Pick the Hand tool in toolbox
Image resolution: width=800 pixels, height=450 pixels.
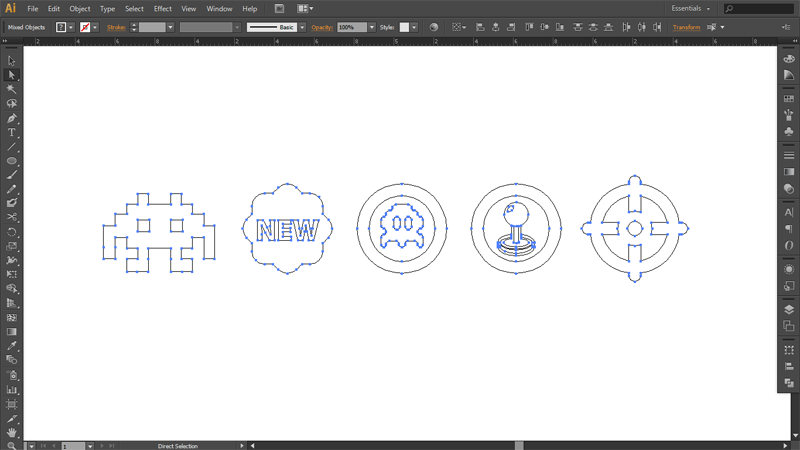point(12,432)
